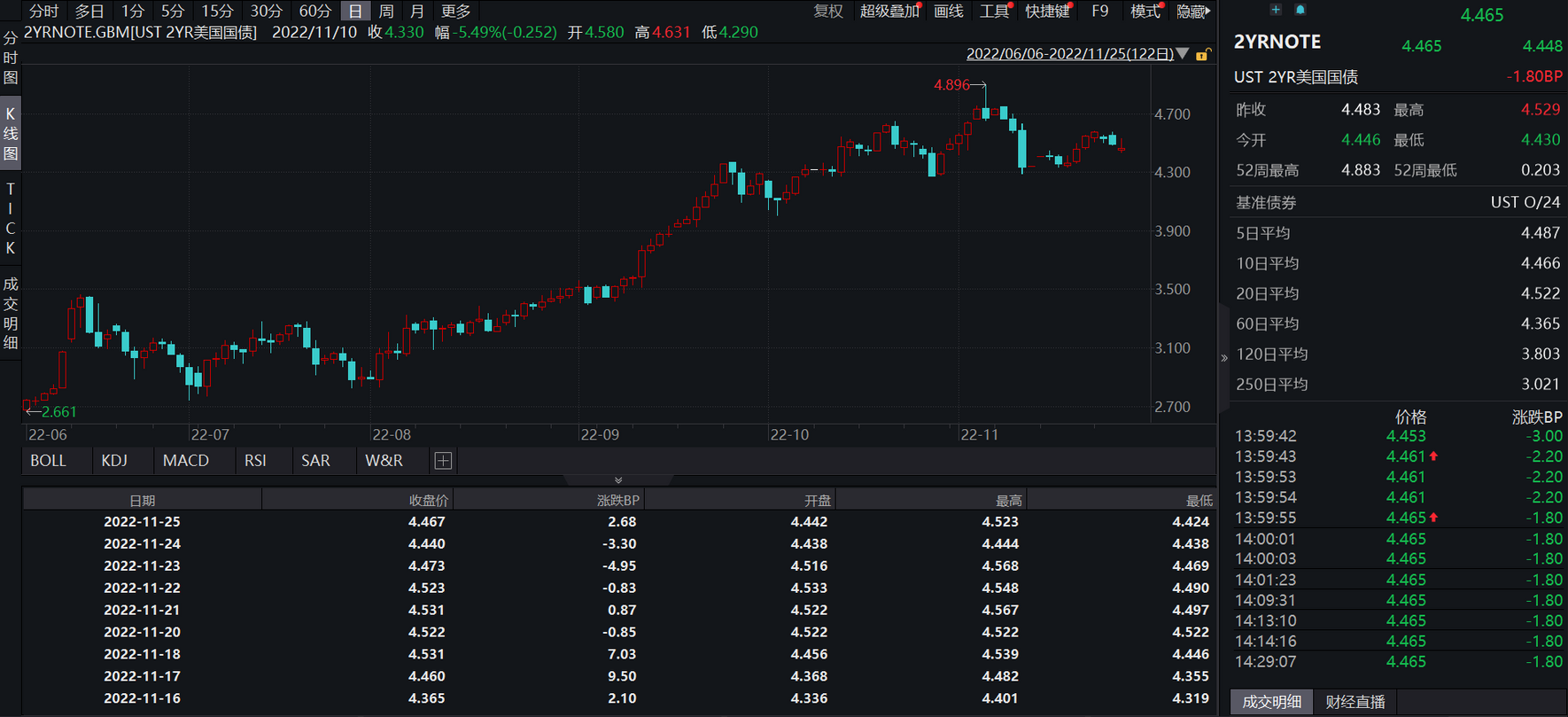Enable the RSI indicator
This screenshot has height=717, width=1568.
click(x=255, y=461)
